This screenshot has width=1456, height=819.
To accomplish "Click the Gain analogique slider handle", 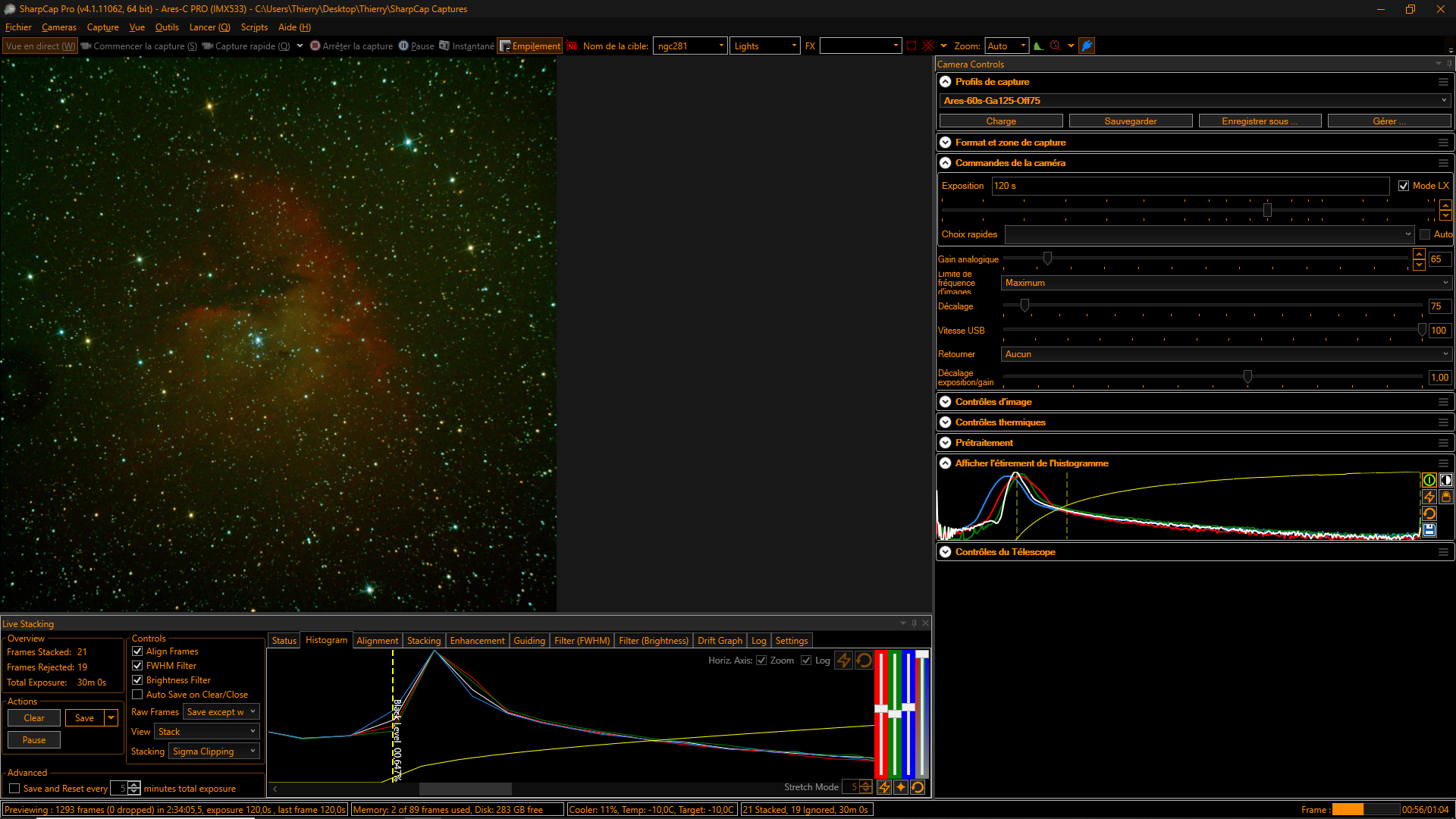I will 1047,259.
